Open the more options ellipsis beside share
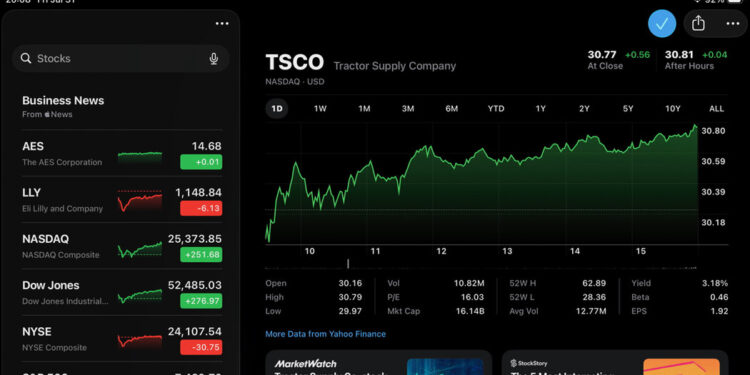This screenshot has height=375, width=750. [733, 23]
